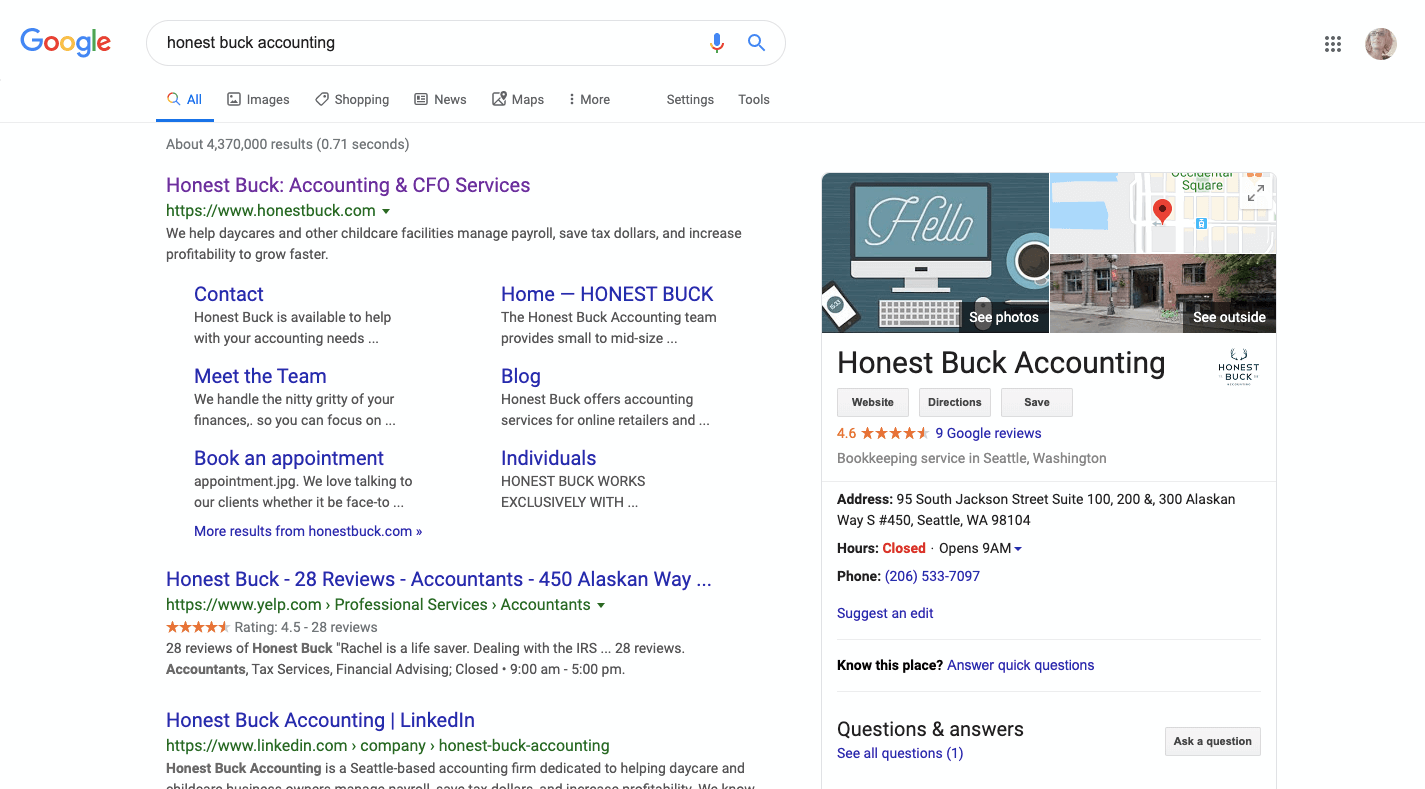Click the red map pin
Viewport: 1425px width, 789px height.
click(x=1162, y=211)
